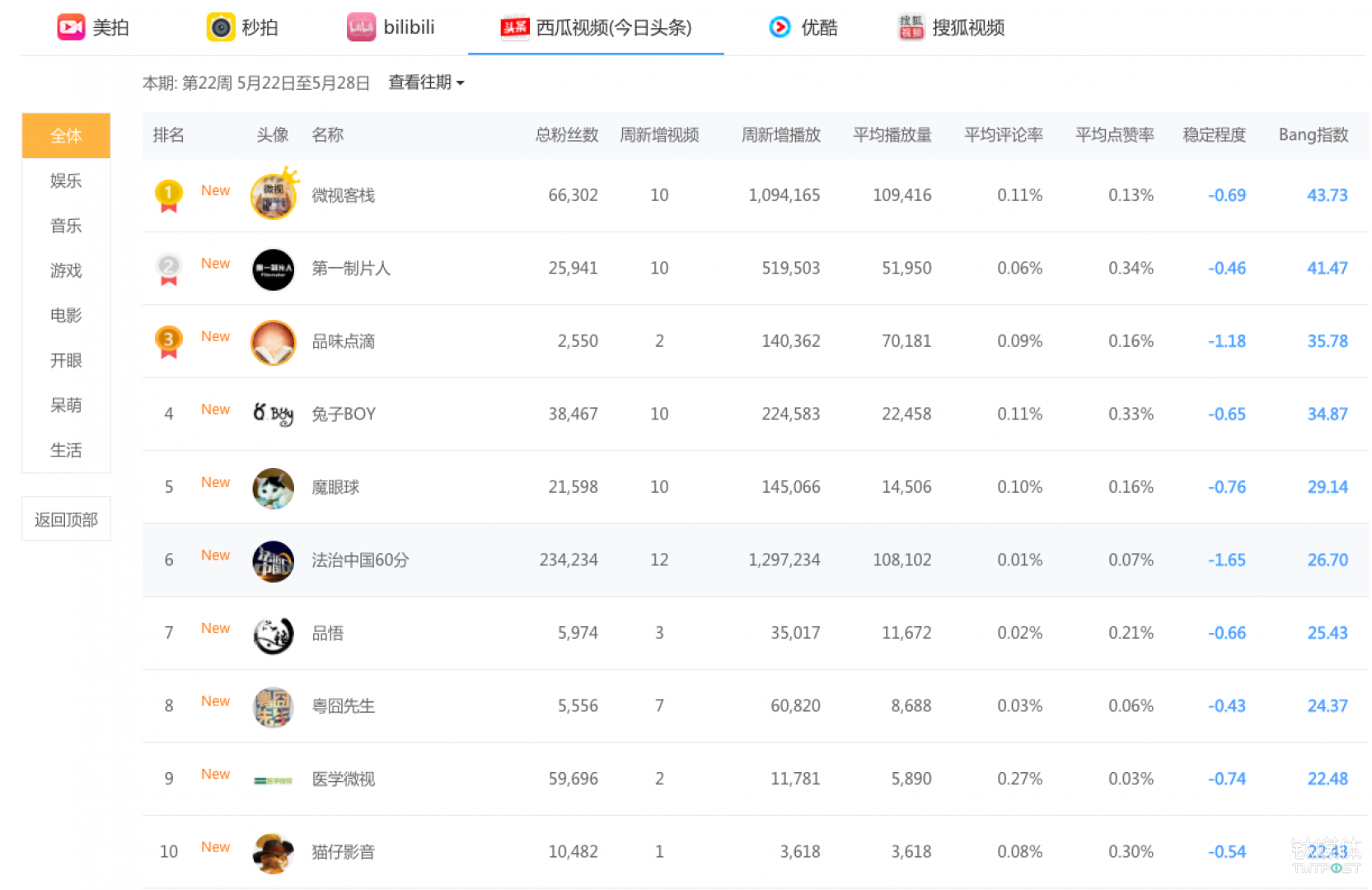This screenshot has width=1372, height=890.
Task: Open 粤囧先生 avatar image
Action: [x=274, y=707]
